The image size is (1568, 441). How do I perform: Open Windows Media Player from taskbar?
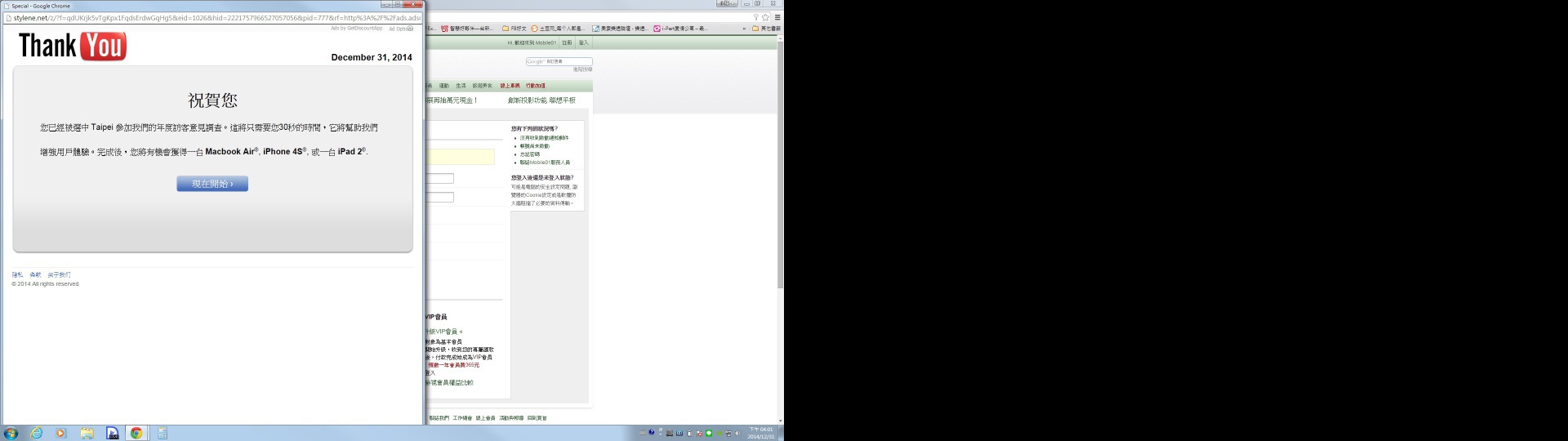[x=60, y=434]
